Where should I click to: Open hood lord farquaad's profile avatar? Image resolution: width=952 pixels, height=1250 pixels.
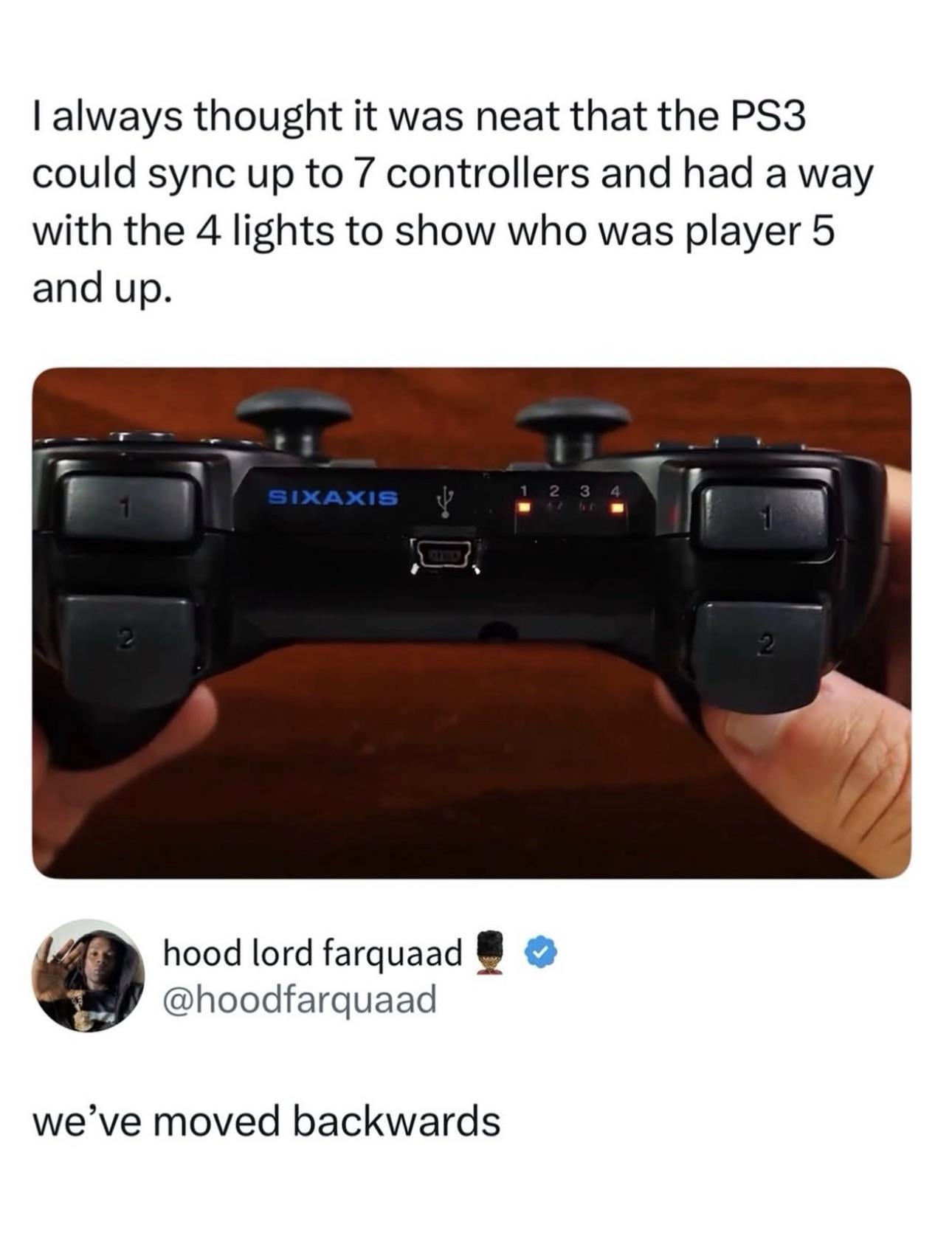(x=88, y=975)
